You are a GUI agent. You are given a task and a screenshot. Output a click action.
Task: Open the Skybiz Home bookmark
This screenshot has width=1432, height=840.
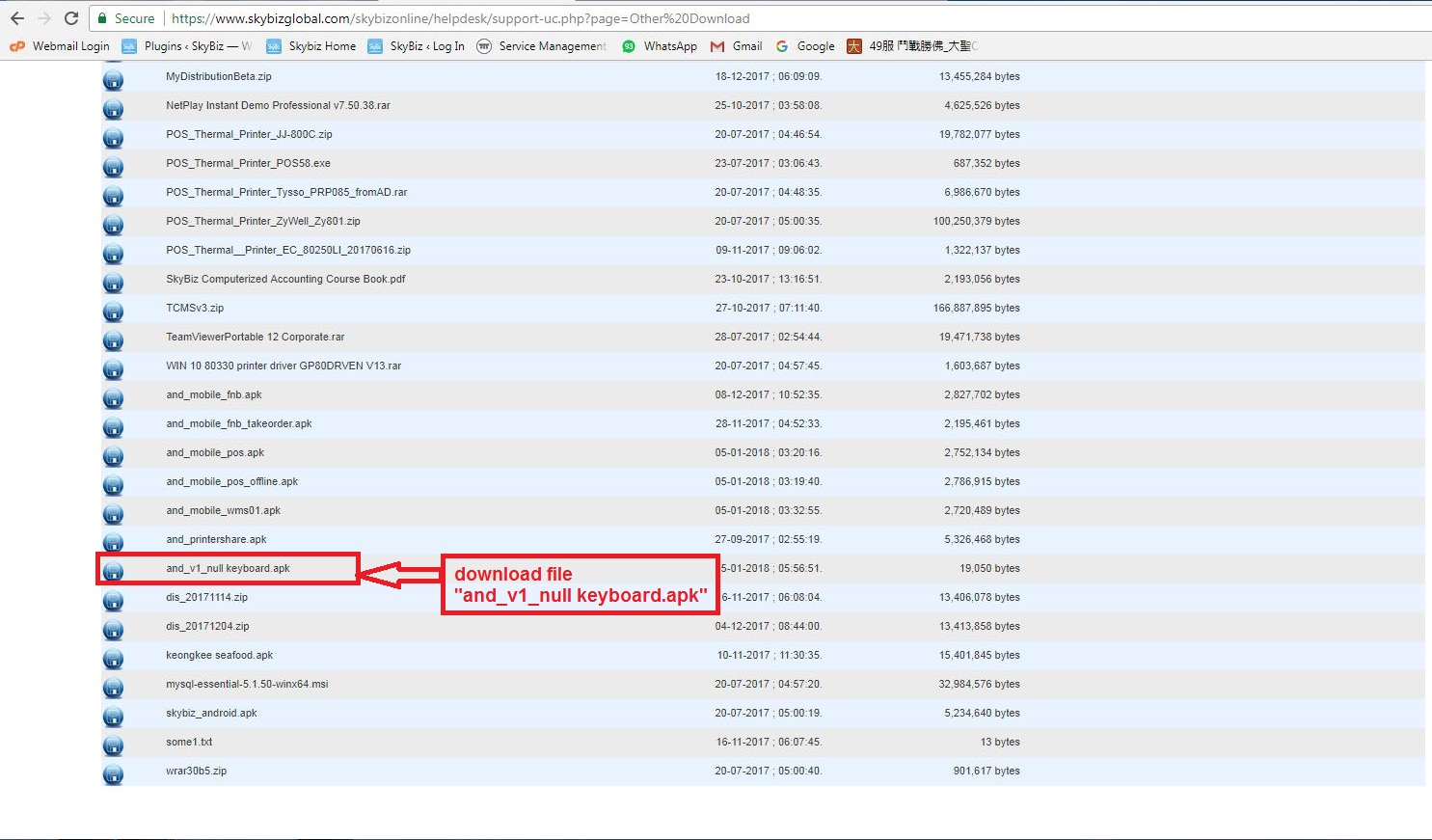311,46
